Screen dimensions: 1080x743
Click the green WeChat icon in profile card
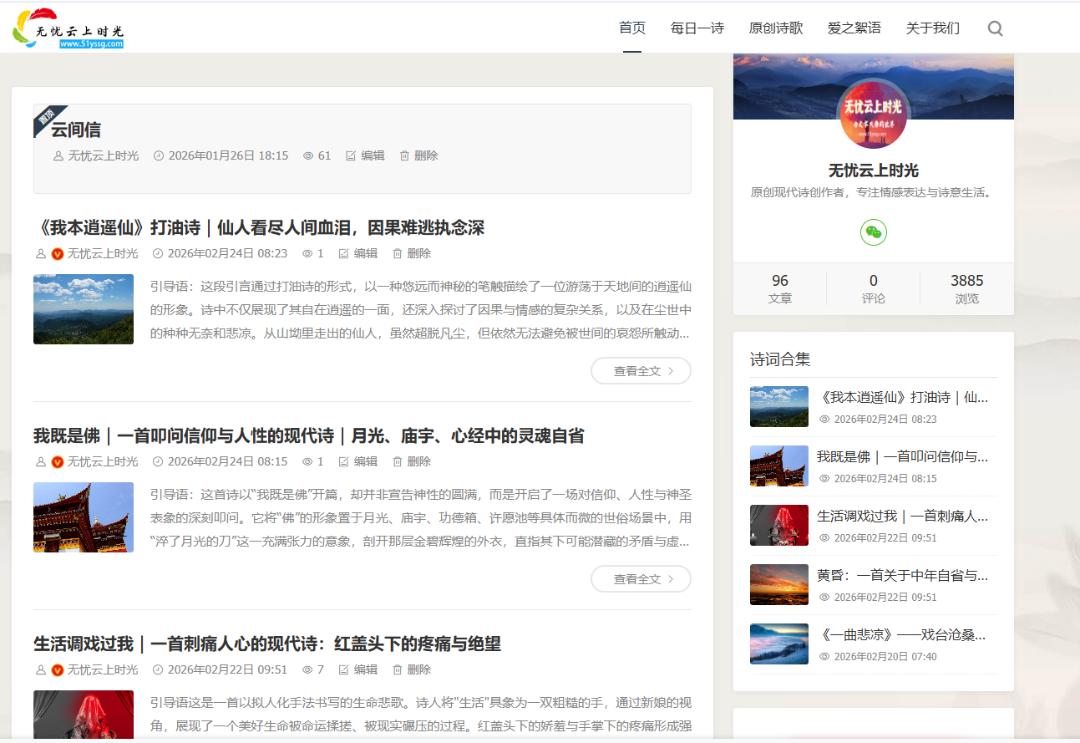(873, 232)
